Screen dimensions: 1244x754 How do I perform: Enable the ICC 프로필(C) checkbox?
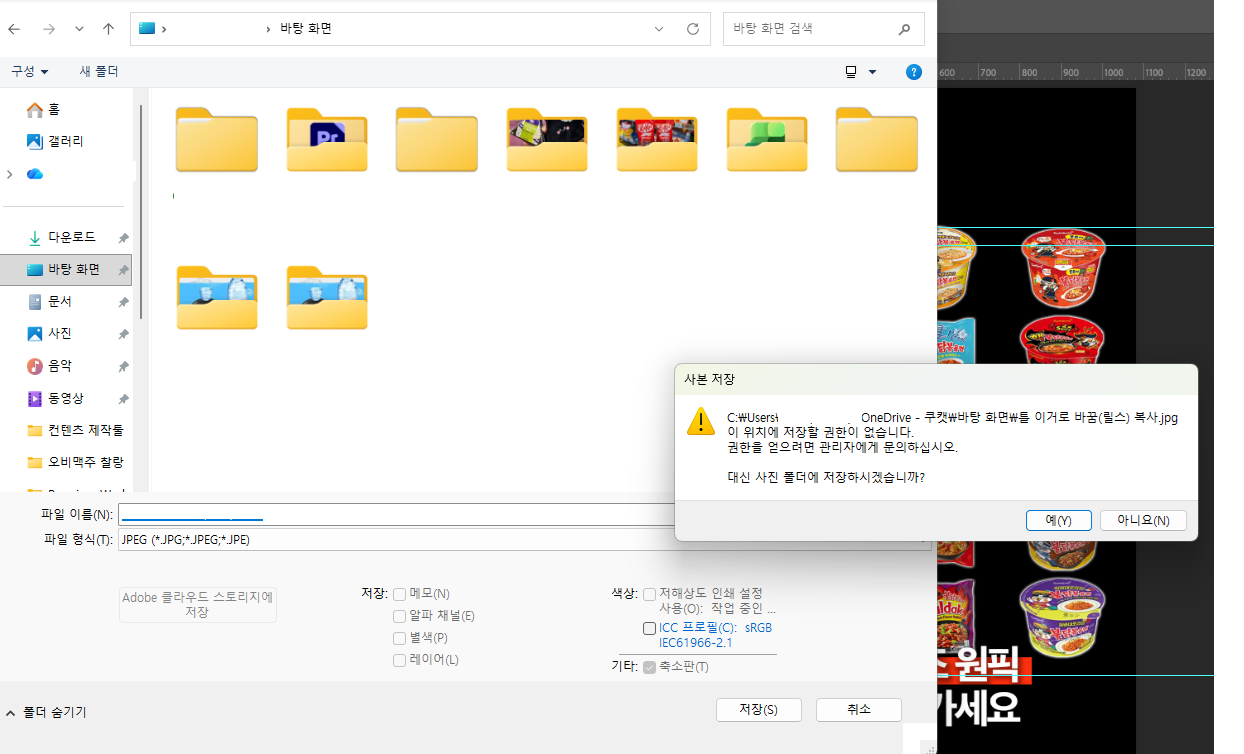[x=650, y=628]
